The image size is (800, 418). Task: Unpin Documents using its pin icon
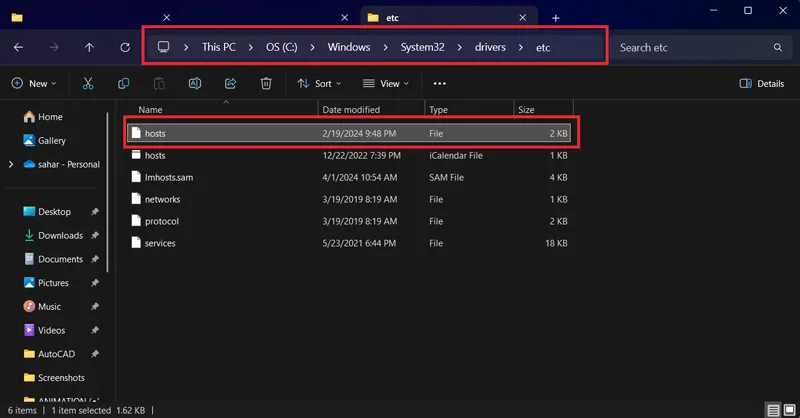pos(95,259)
